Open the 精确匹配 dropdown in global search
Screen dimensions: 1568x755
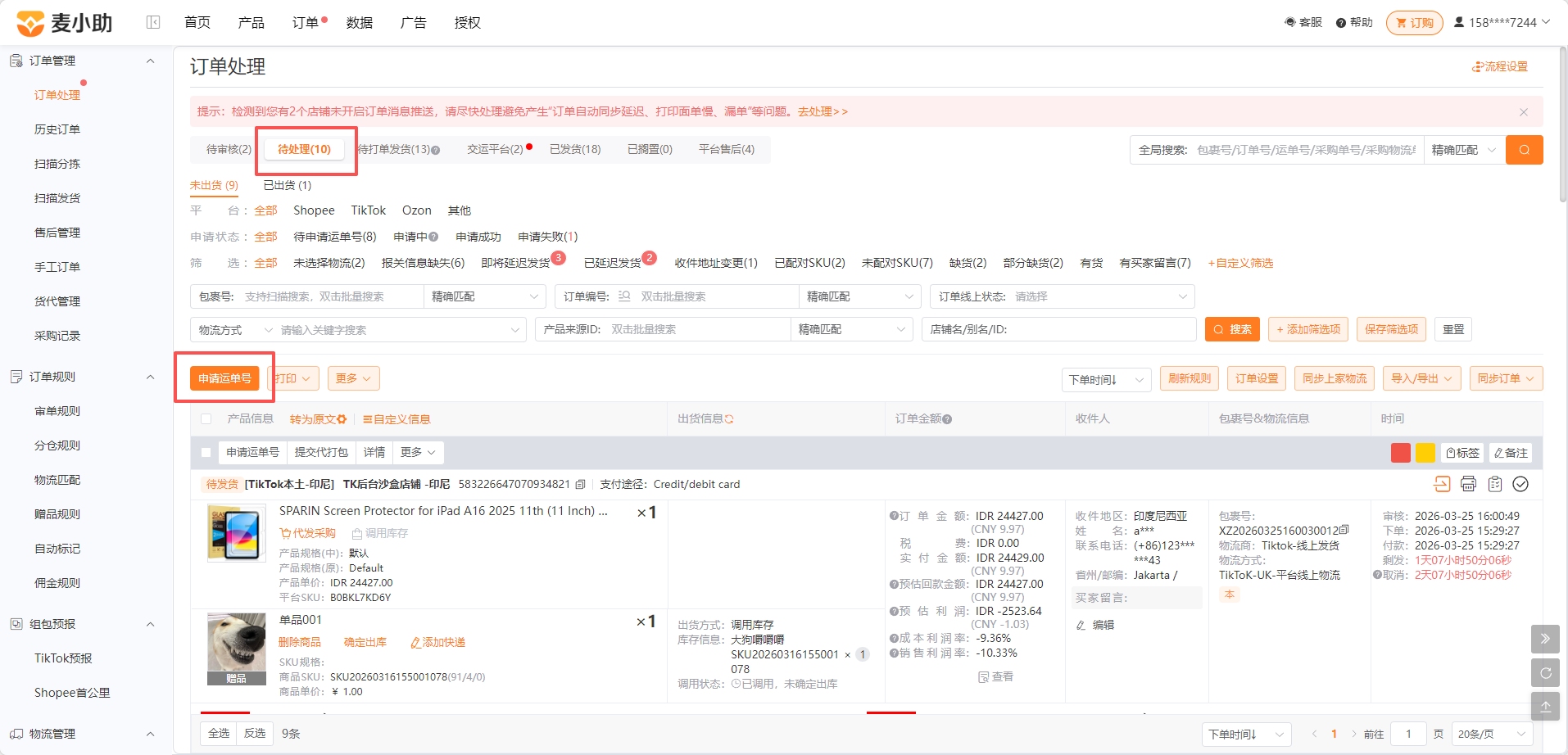tap(1464, 150)
